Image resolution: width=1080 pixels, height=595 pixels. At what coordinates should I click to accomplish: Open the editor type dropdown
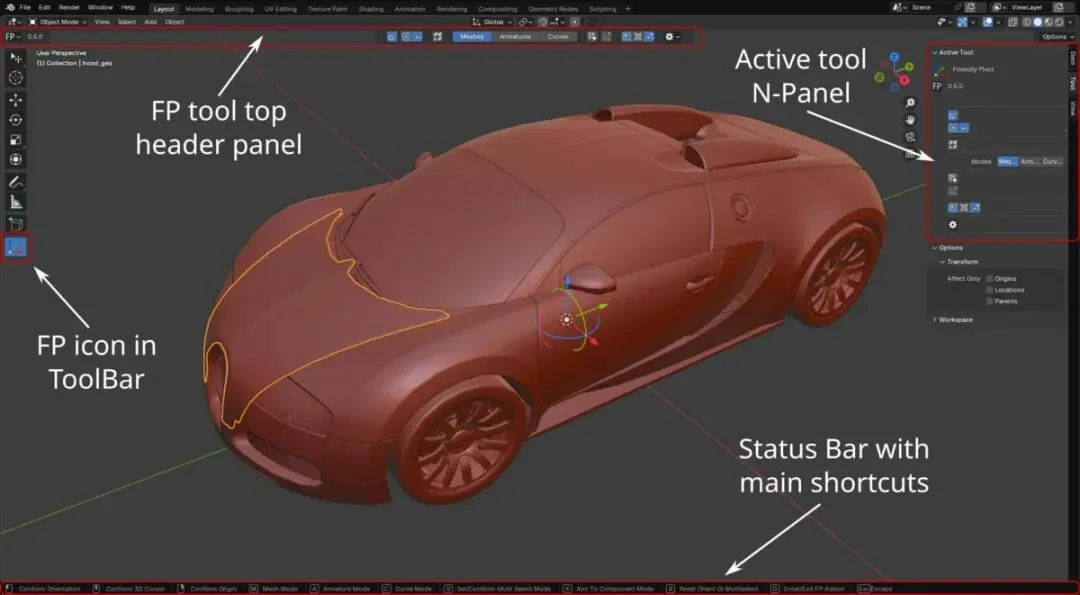[14, 22]
